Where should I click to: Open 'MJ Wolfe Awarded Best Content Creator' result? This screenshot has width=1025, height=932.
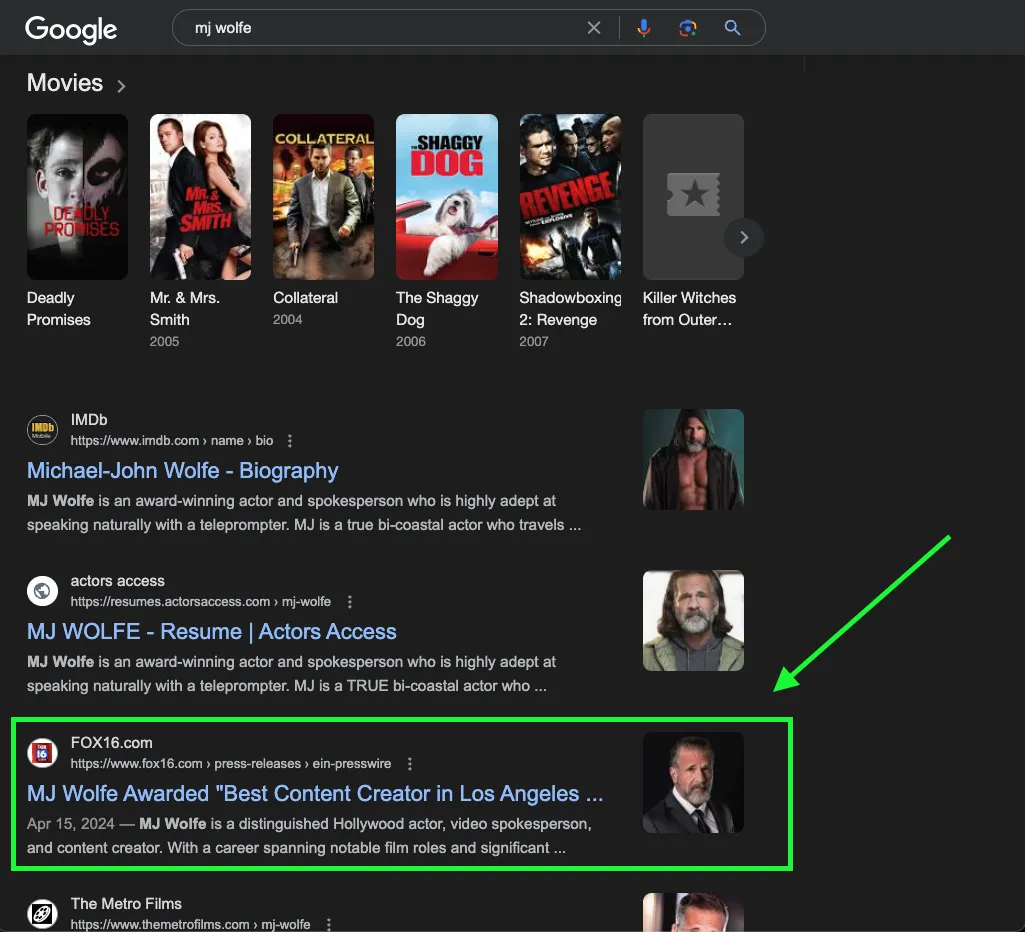coord(315,793)
